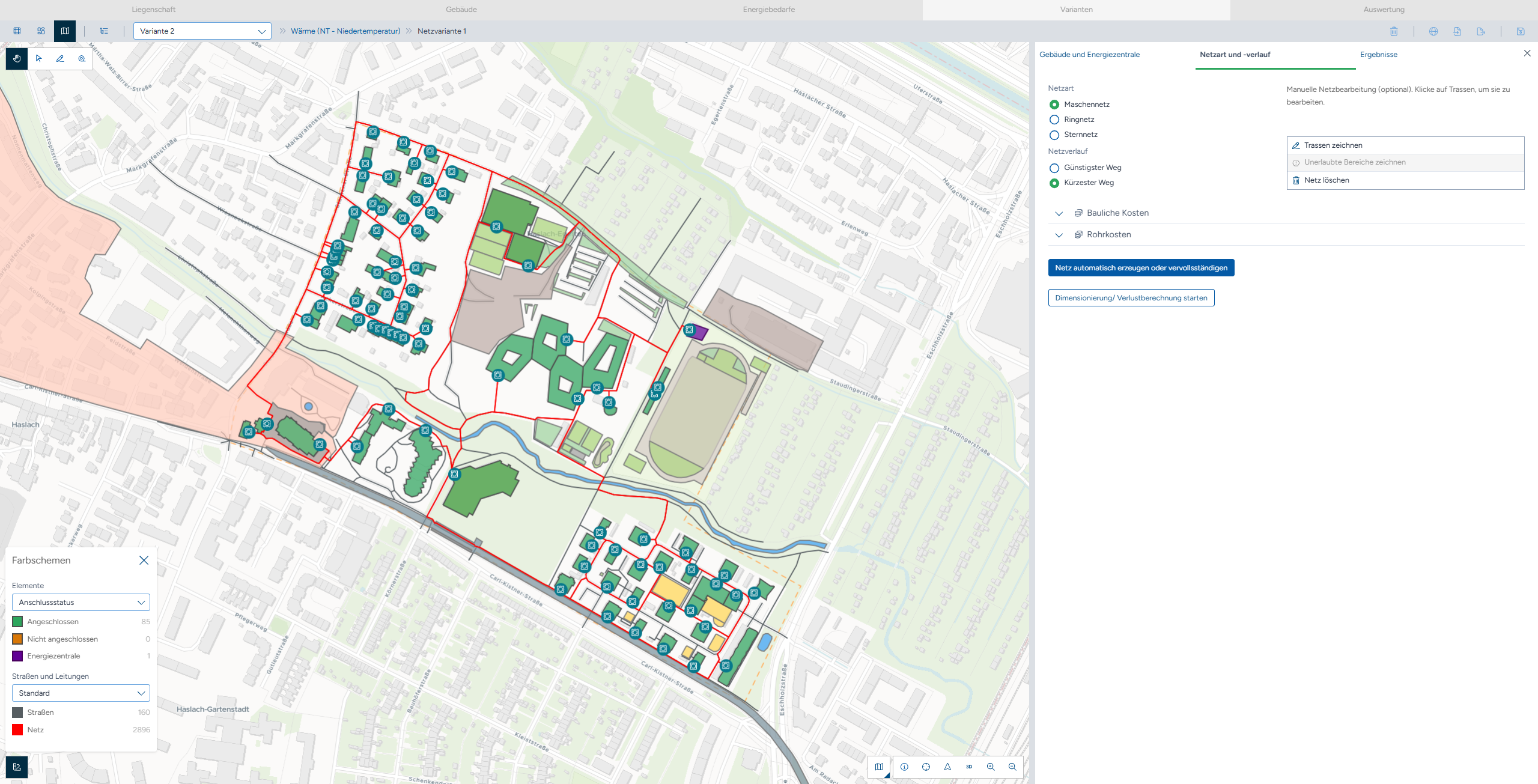Click the orange Nicht angeschlossen color swatch
The height and width of the screenshot is (784, 1538).
point(17,639)
